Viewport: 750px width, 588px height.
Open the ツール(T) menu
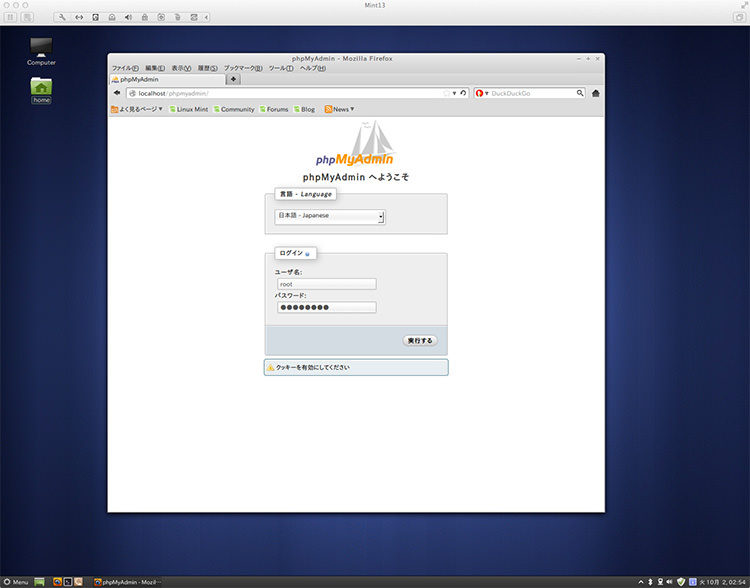click(281, 68)
